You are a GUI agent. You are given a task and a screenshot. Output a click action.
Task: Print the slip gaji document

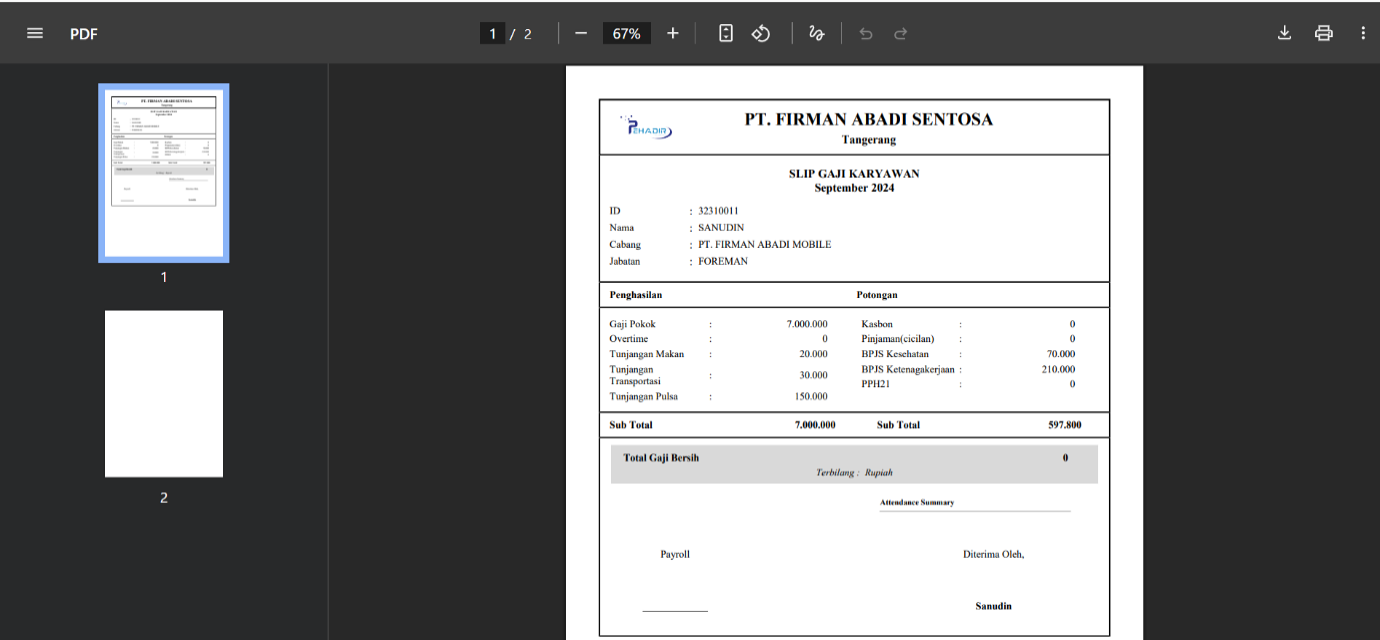(x=1323, y=32)
